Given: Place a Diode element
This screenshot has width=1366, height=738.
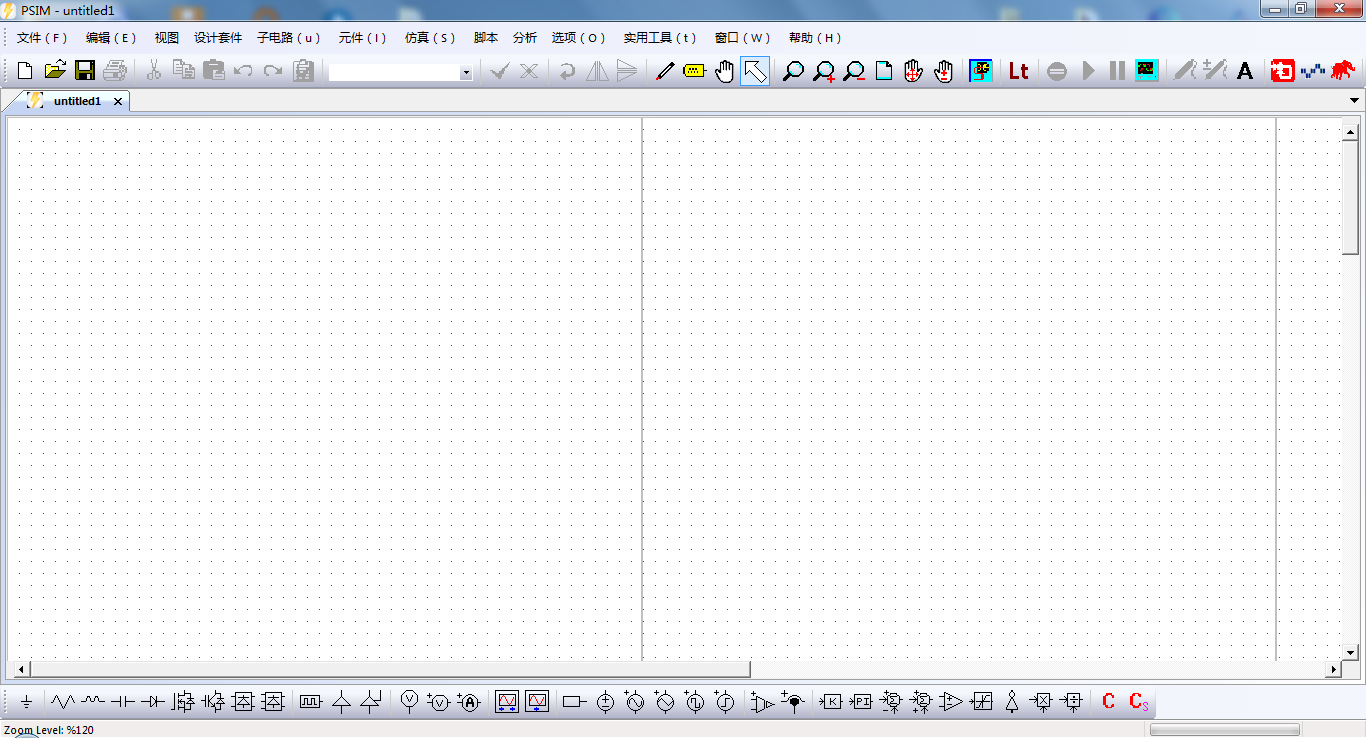Looking at the screenshot, I should 153,702.
